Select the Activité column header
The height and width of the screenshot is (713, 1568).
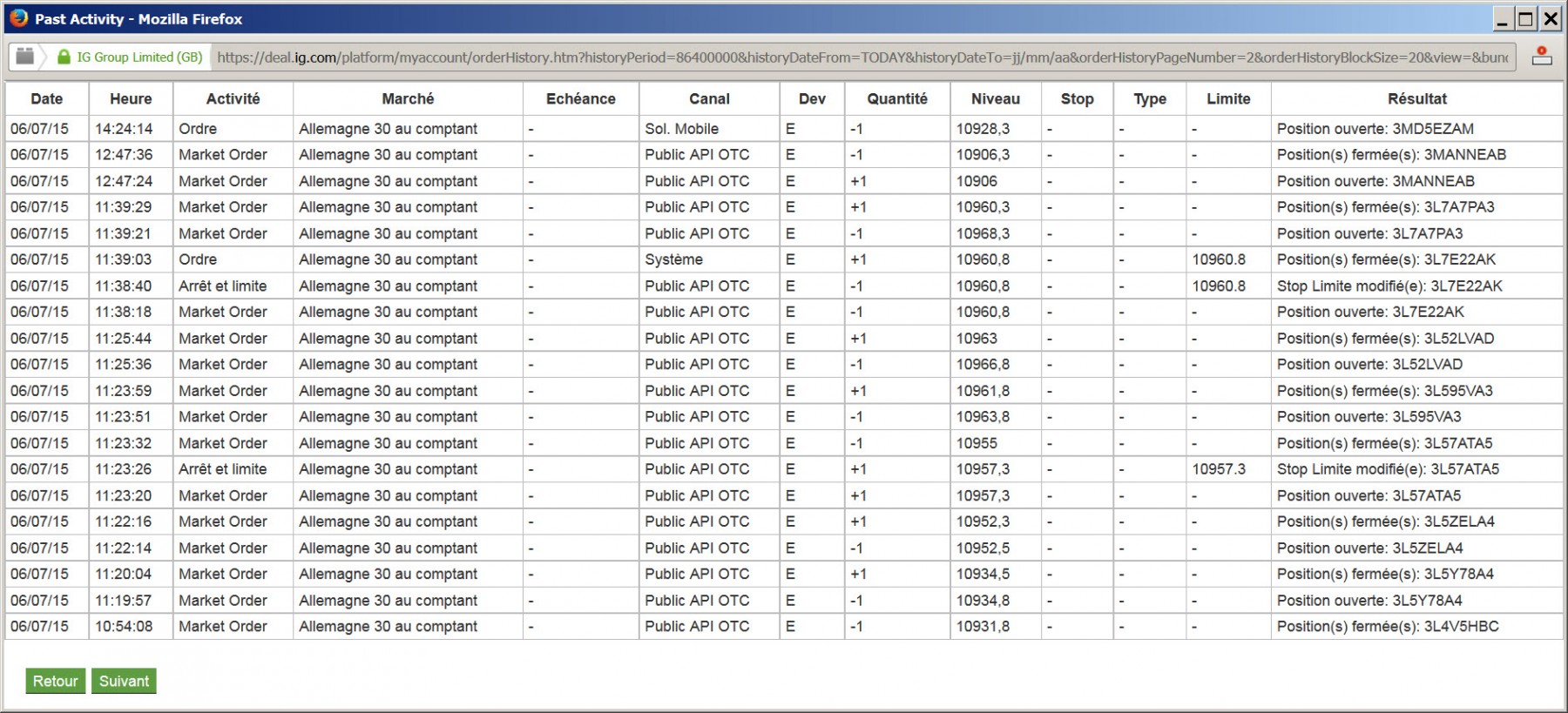tap(233, 99)
